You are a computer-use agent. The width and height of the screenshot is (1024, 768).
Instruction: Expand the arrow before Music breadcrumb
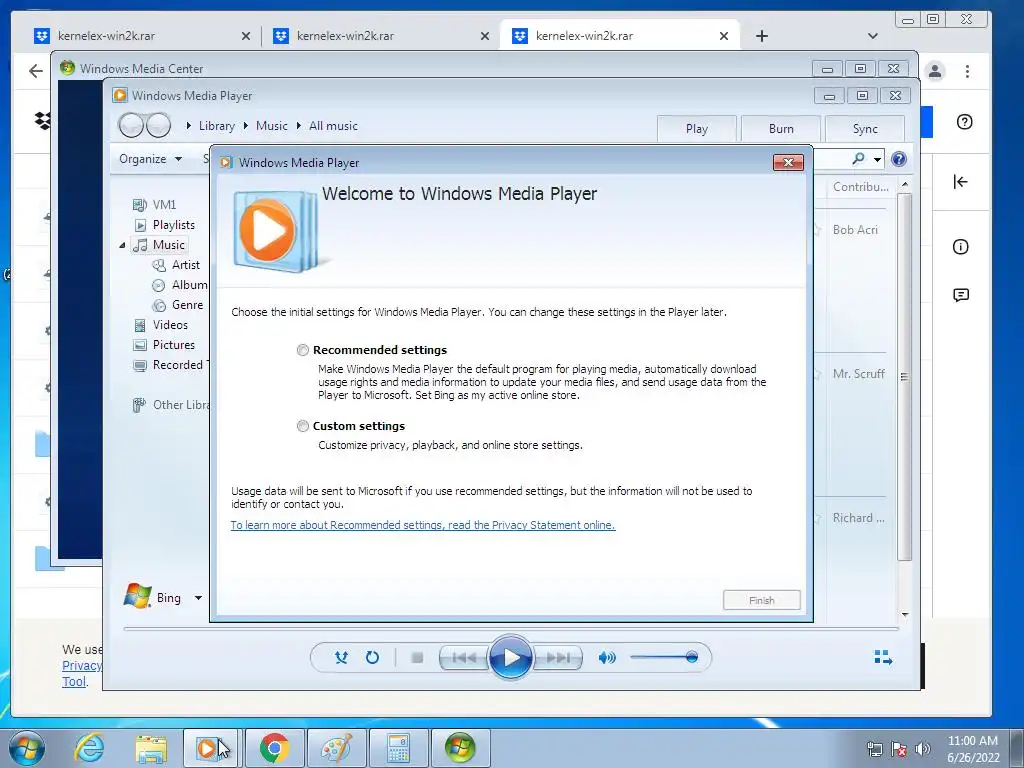[x=246, y=125]
